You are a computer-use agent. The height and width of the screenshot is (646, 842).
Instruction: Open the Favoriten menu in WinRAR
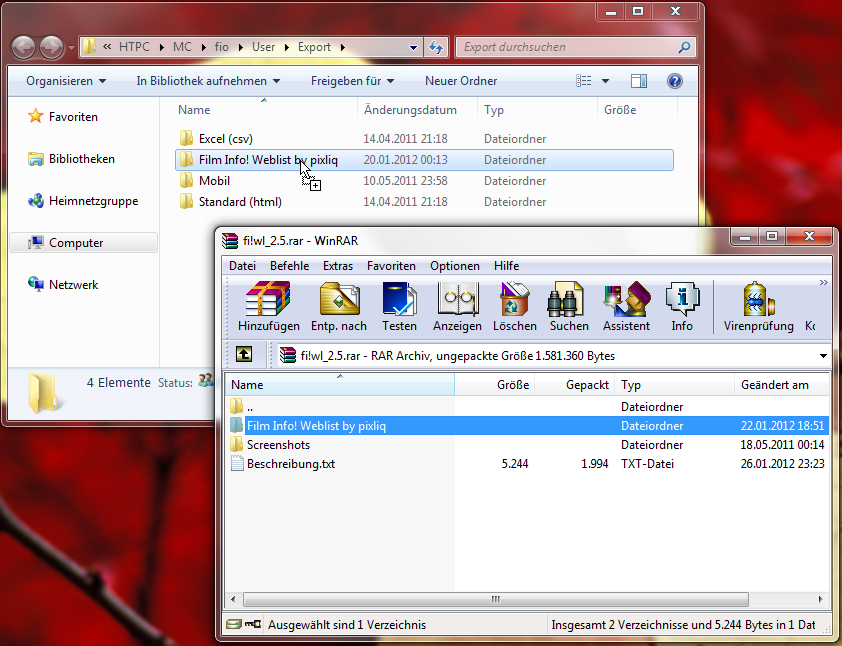click(391, 266)
